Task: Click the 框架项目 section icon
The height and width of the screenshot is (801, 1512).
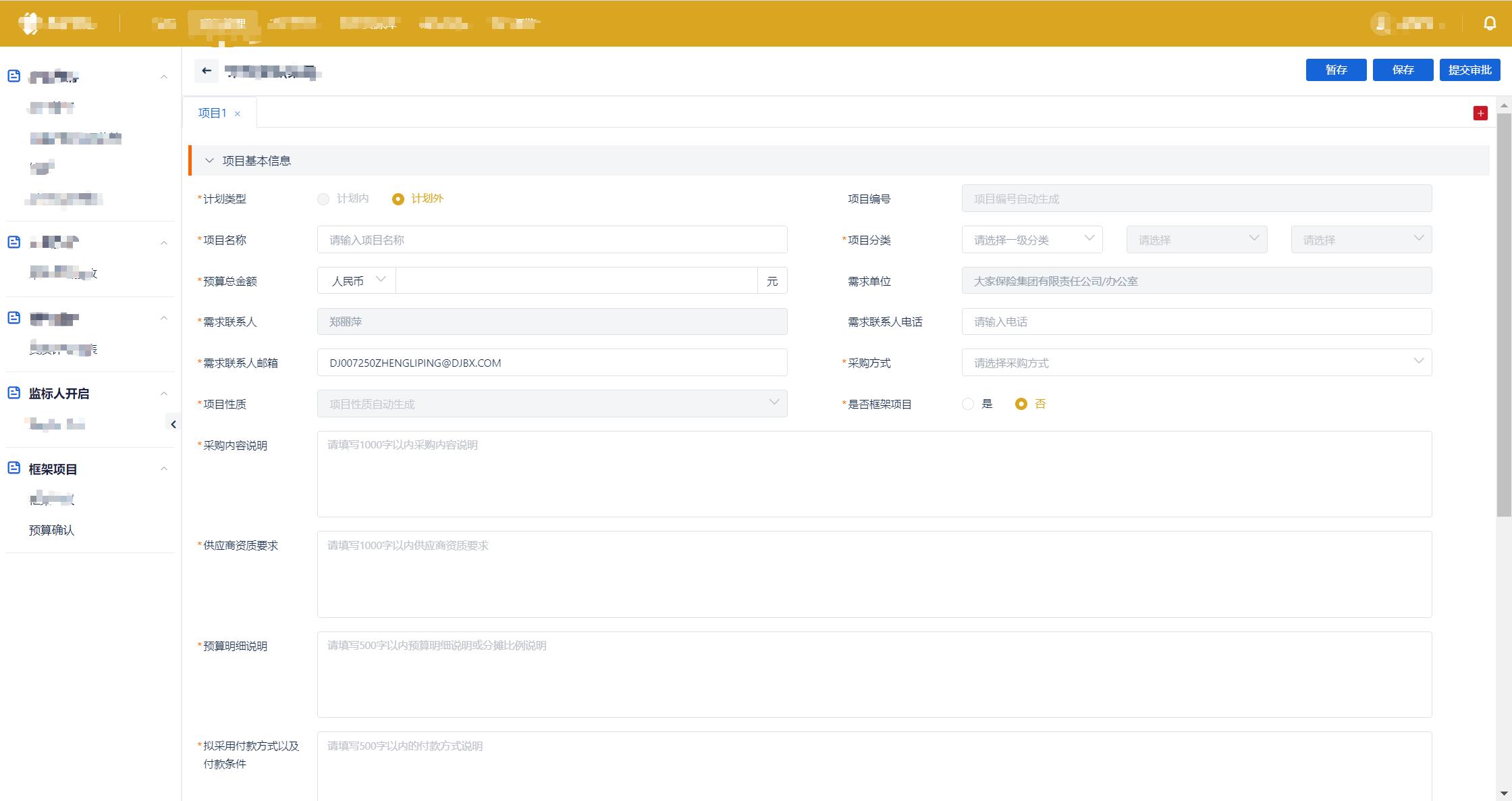Action: (13, 468)
